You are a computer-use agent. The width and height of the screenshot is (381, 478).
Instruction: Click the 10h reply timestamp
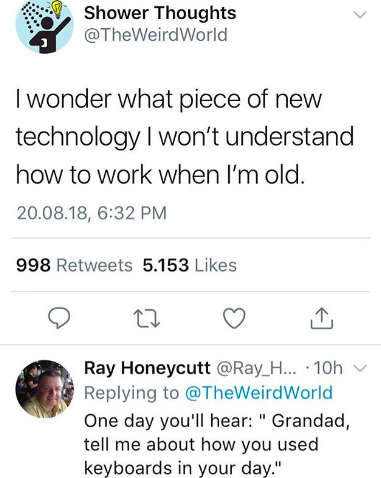click(328, 368)
